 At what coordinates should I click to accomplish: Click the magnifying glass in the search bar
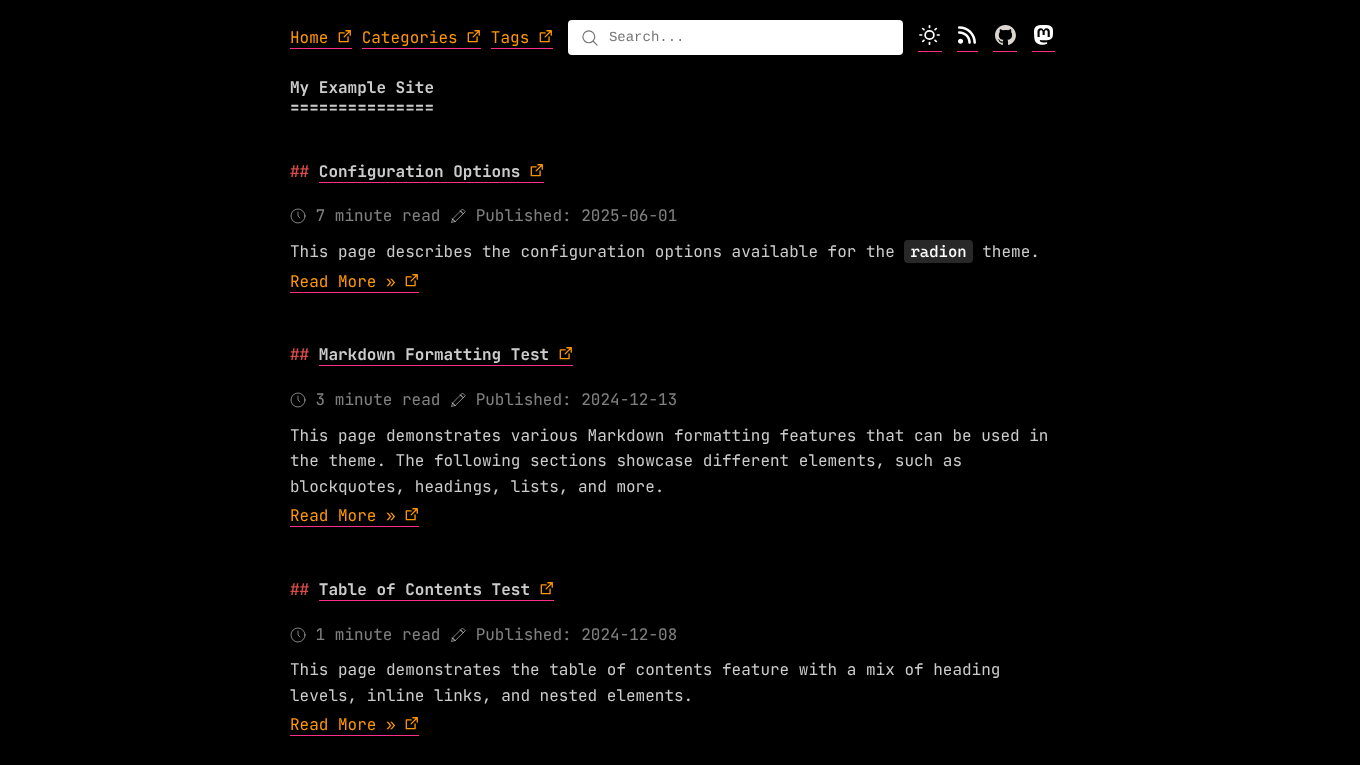(590, 37)
